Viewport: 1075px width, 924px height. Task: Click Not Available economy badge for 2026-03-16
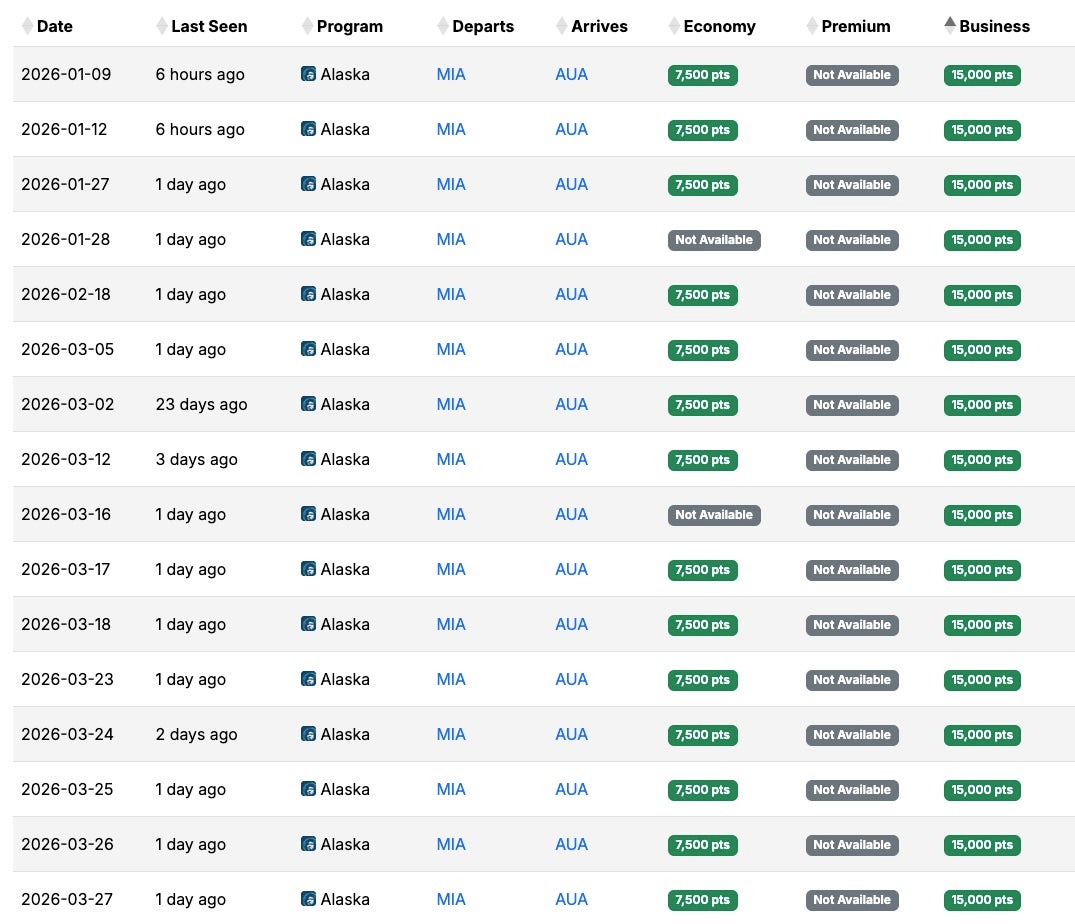coord(713,515)
